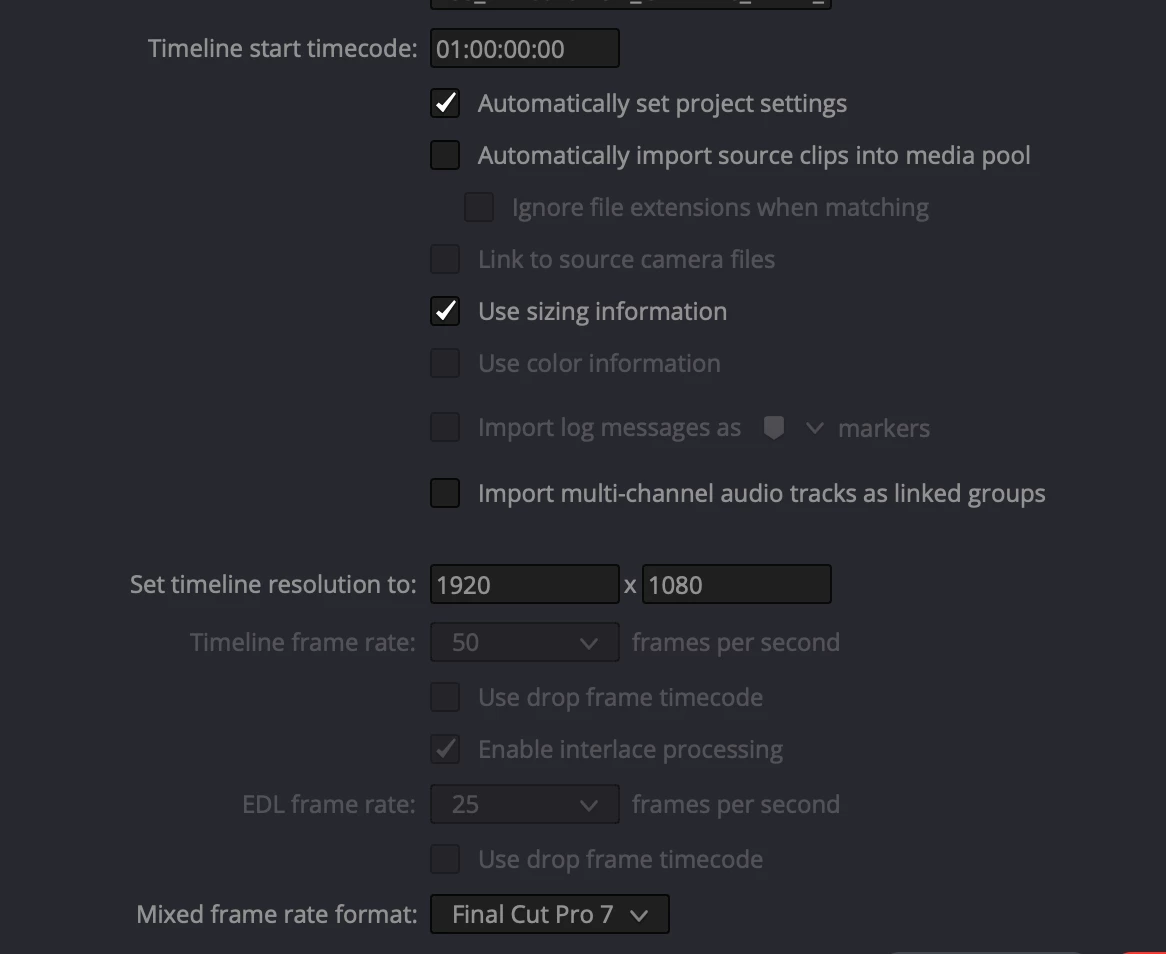The height and width of the screenshot is (954, 1166).
Task: Toggle Use sizing information checkbox
Action: click(x=445, y=311)
